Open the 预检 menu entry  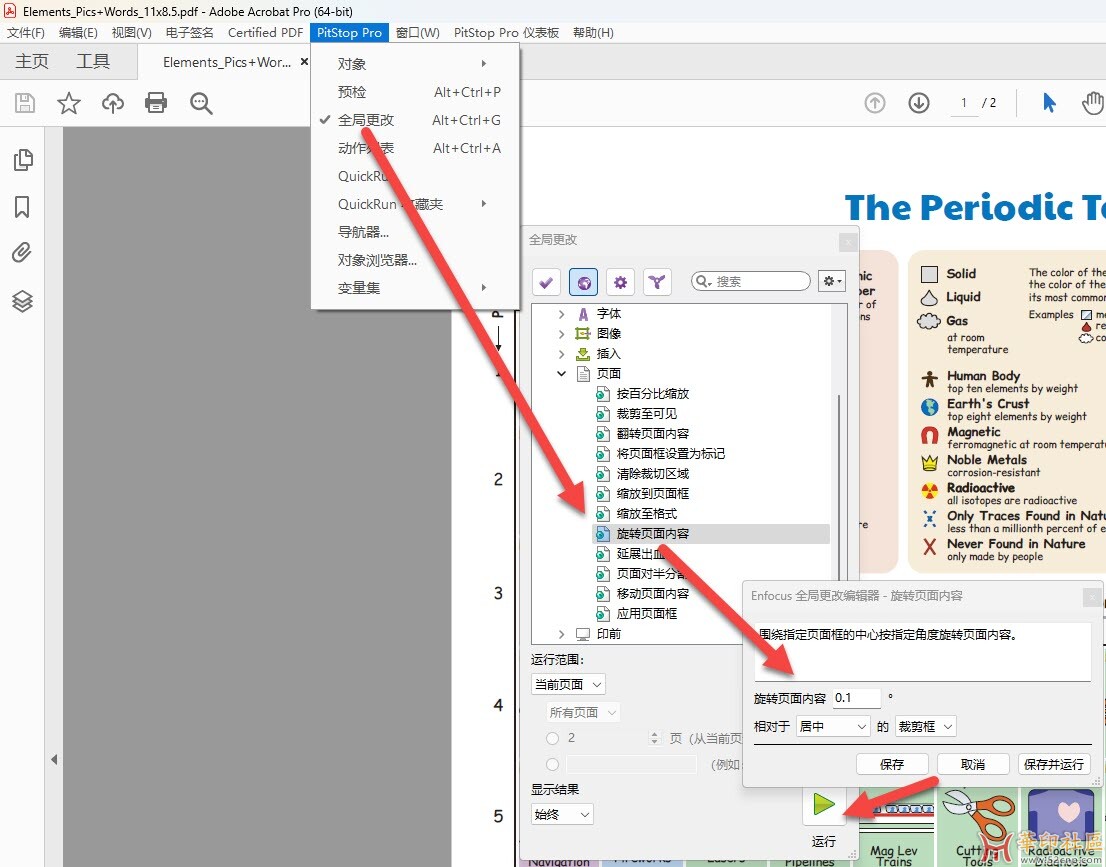(352, 92)
